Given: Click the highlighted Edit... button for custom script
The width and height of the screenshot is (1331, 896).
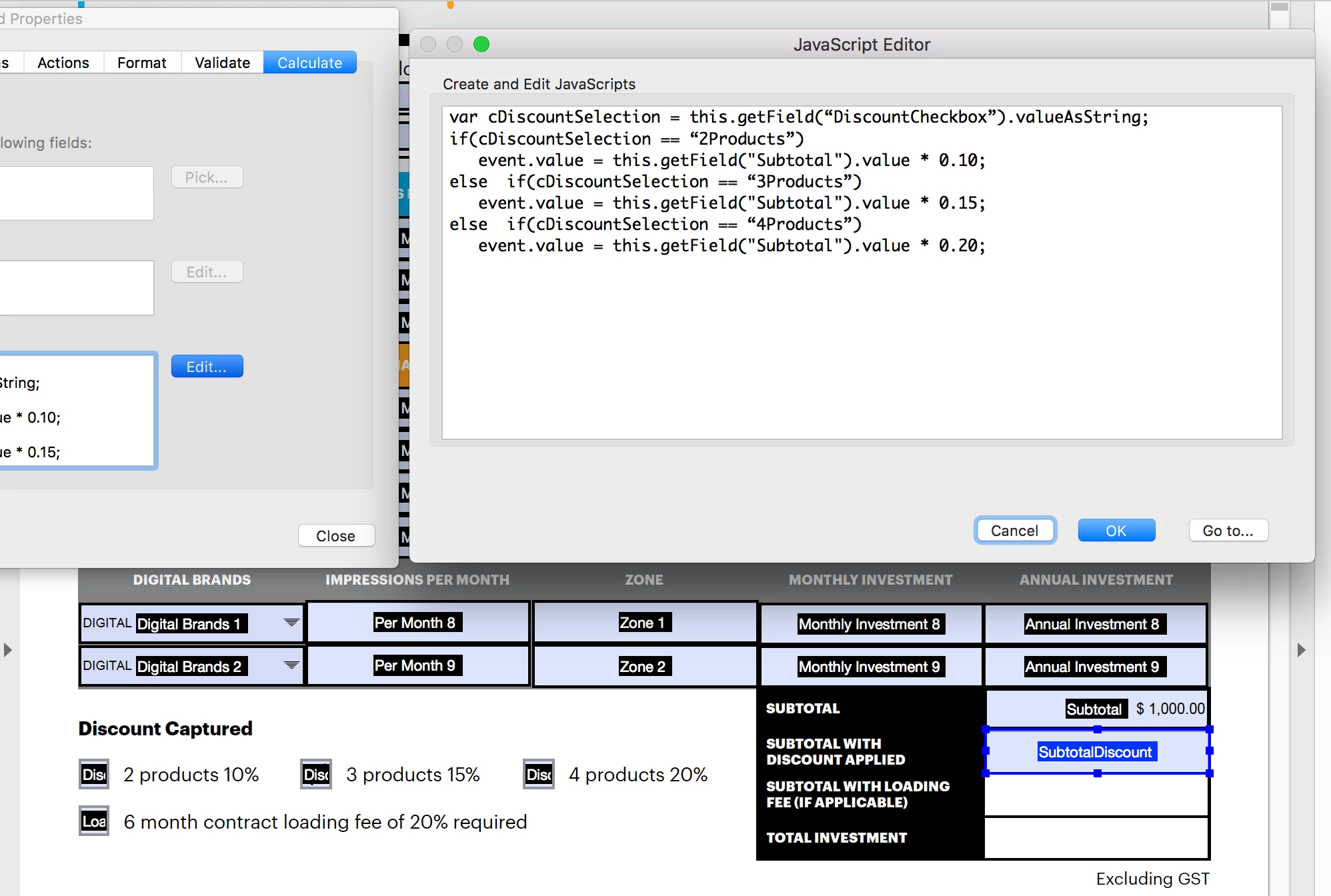Looking at the screenshot, I should pyautogui.click(x=207, y=367).
